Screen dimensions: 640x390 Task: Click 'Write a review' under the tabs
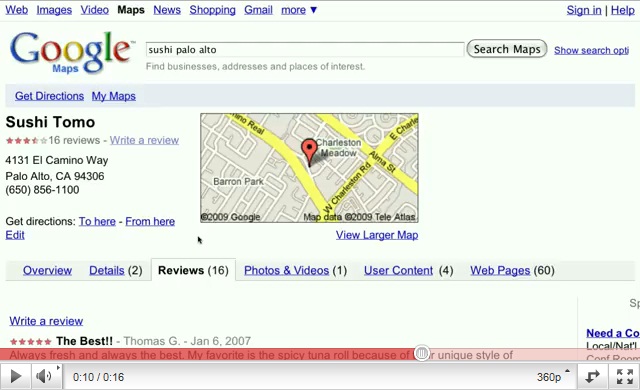[46, 321]
